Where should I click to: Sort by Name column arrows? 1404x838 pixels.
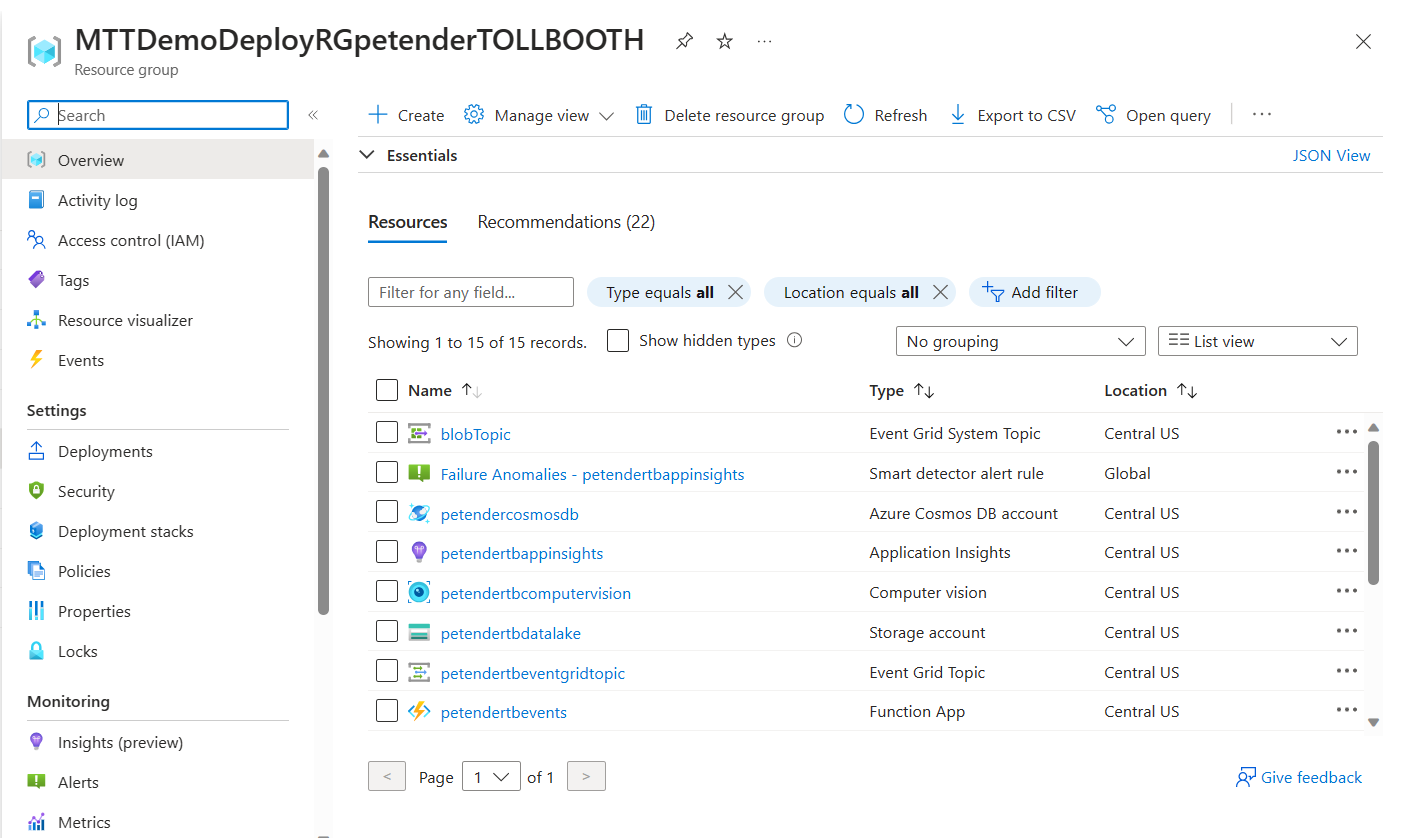[x=472, y=391]
